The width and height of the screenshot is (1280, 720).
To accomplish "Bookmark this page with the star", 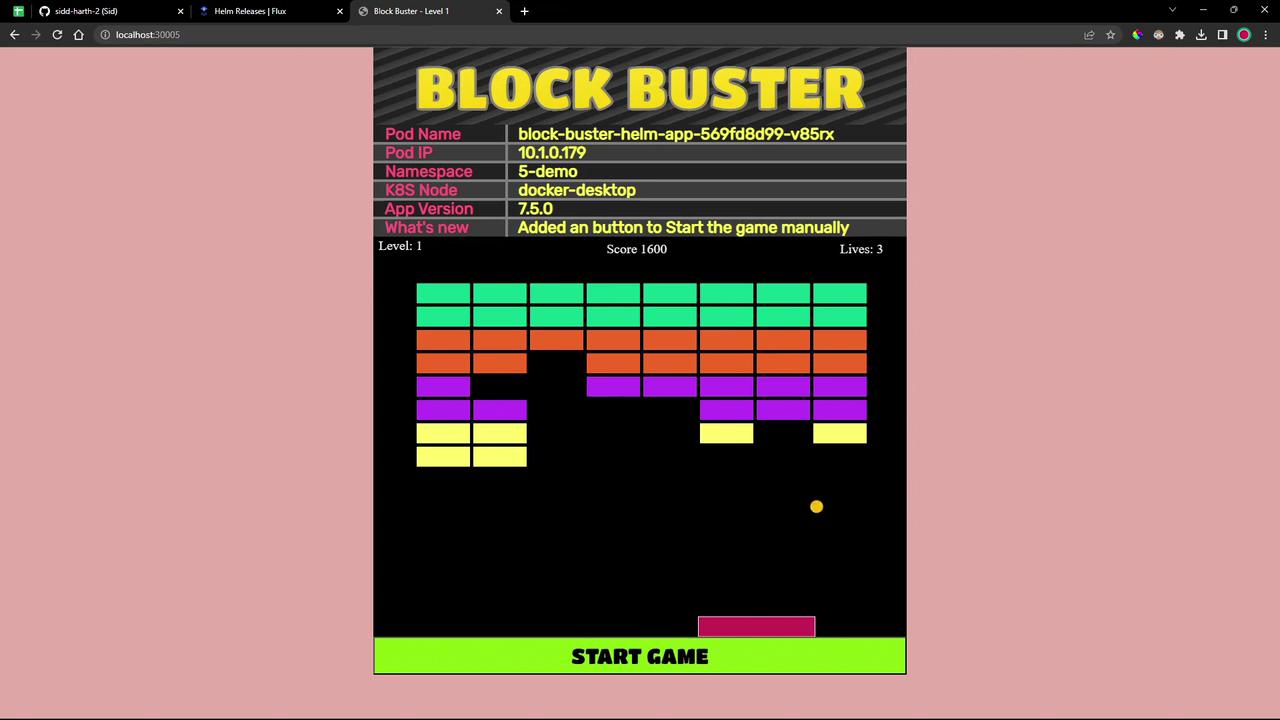I will [x=1110, y=35].
